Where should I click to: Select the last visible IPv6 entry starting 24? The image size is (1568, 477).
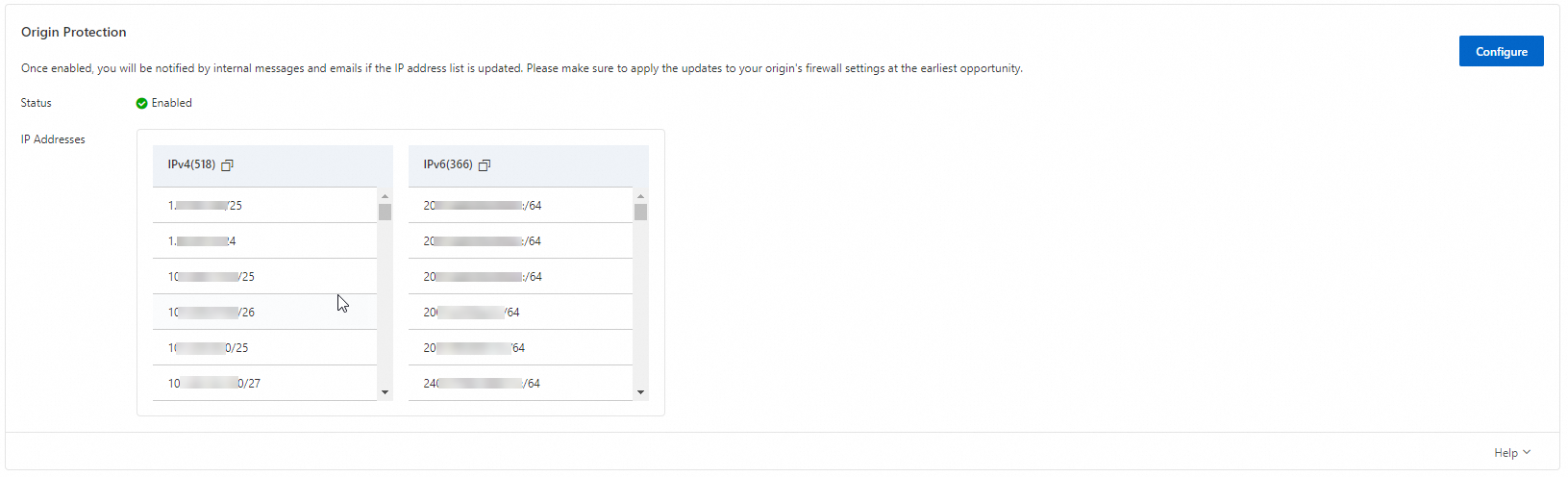pyautogui.click(x=520, y=384)
